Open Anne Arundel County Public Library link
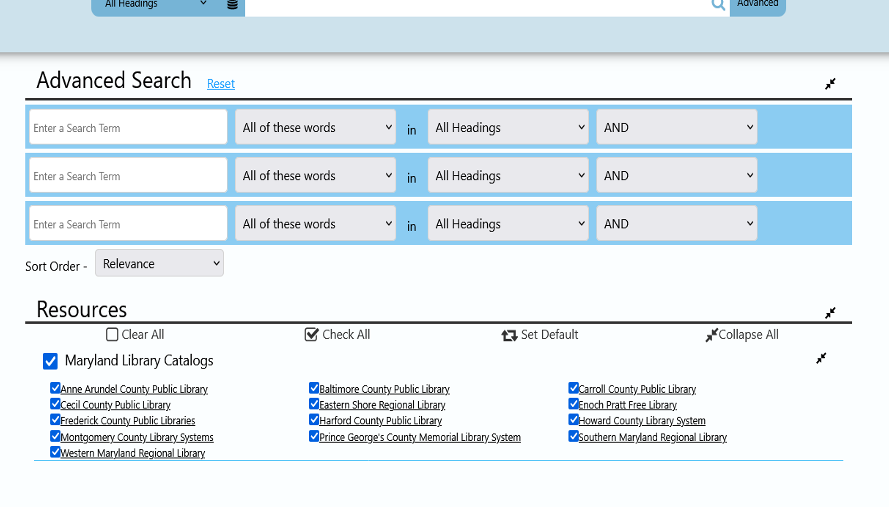Screen dimensions: 890x508 [134, 389]
